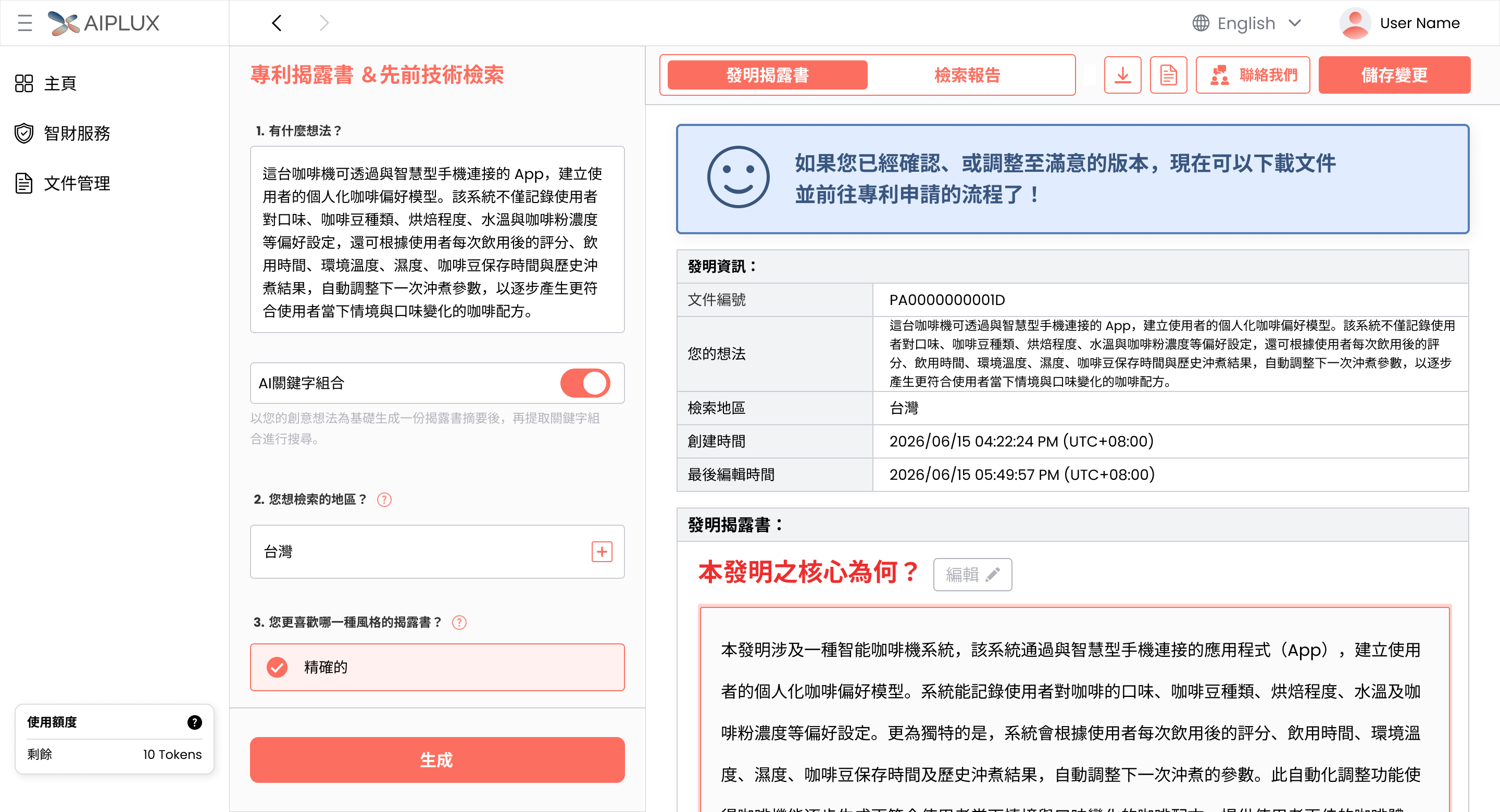Screen dimensions: 1500x812
Task: Click the 10 Tokens remaining value
Action: pos(172,754)
